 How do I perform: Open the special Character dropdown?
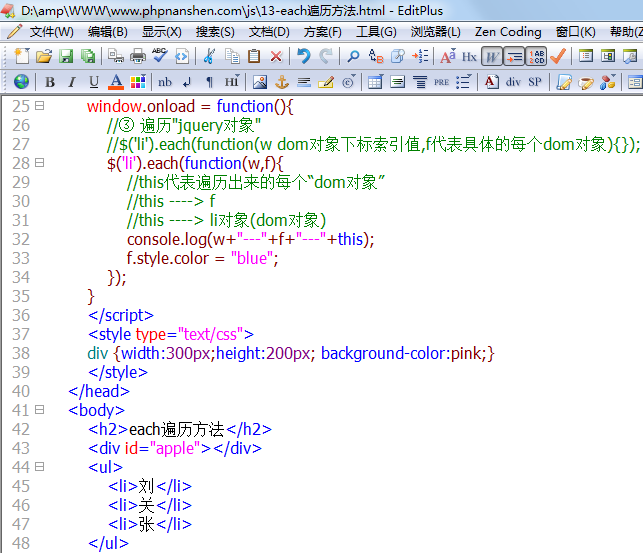(x=349, y=82)
